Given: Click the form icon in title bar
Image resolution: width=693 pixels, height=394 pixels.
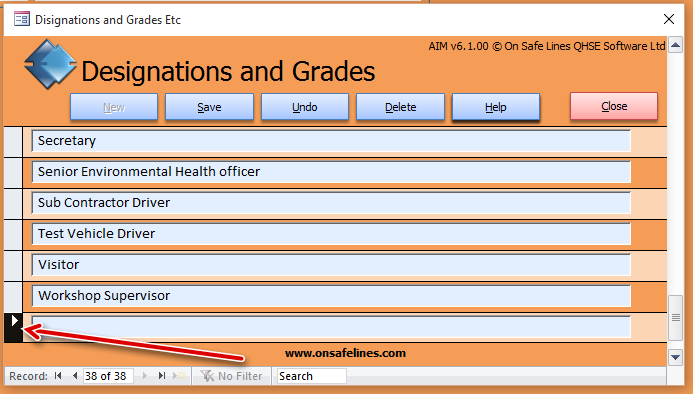Looking at the screenshot, I should click(x=22, y=19).
